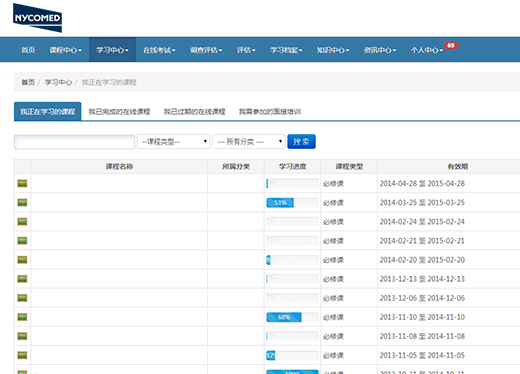This screenshot has width=520, height=374.
Task: Click the blue 搜索 button
Action: click(x=301, y=142)
